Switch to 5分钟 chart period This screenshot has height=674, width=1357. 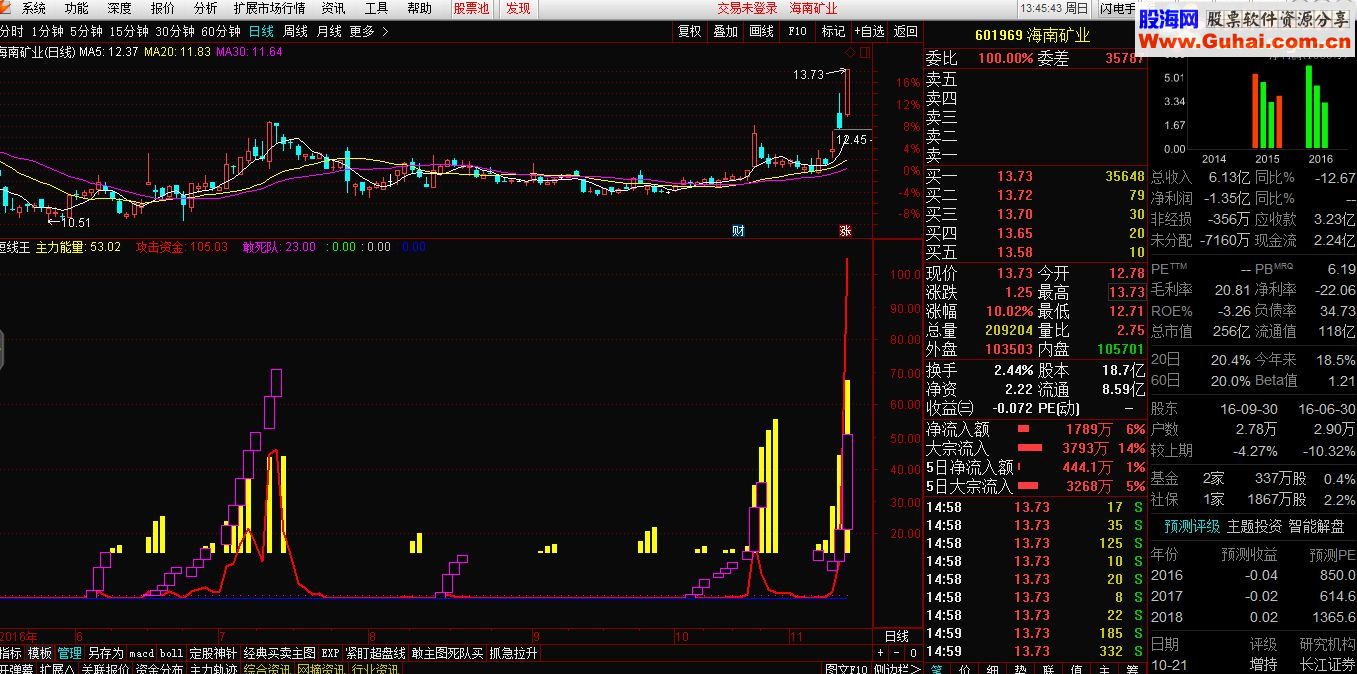(85, 31)
